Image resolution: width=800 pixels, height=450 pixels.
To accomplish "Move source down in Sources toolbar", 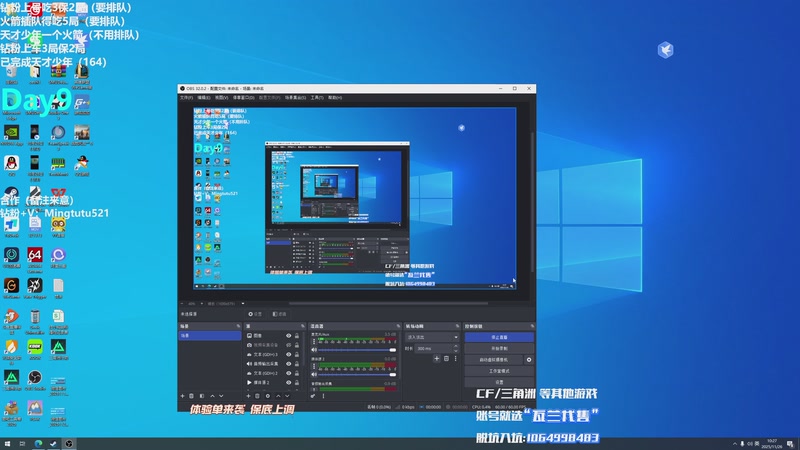I will pyautogui.click(x=287, y=396).
